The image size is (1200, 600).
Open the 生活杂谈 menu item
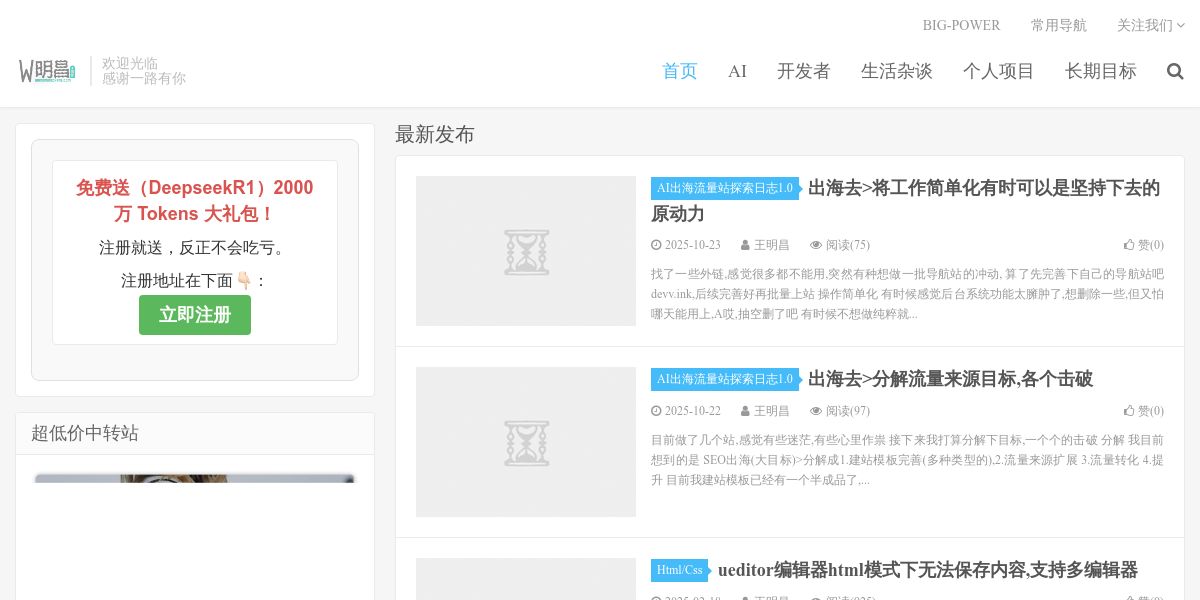point(897,71)
